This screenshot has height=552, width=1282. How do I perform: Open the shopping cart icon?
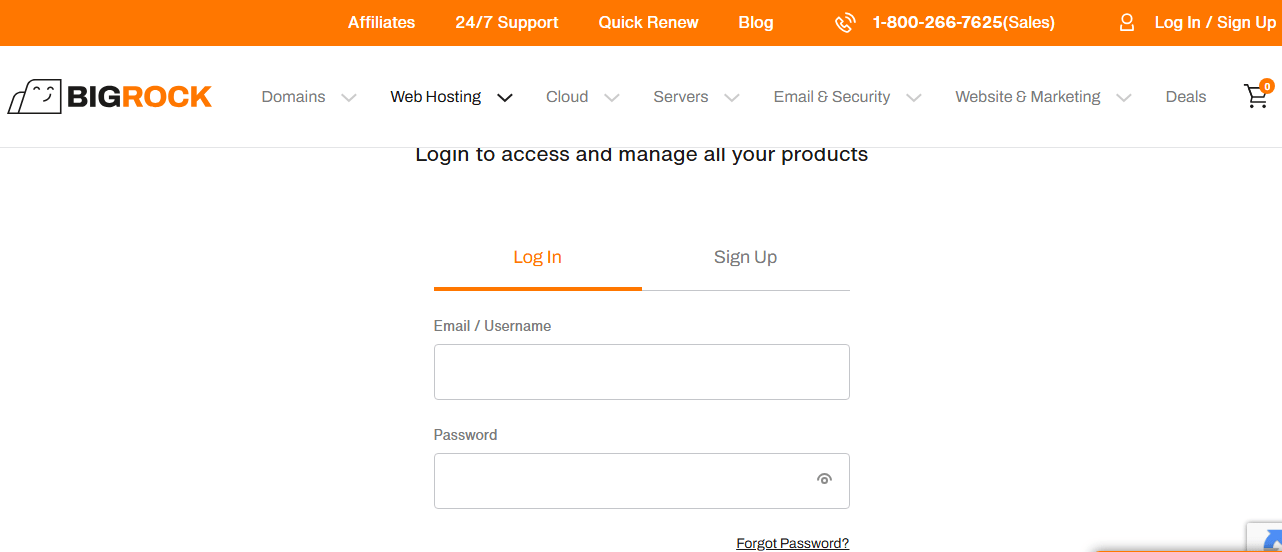pyautogui.click(x=1256, y=96)
